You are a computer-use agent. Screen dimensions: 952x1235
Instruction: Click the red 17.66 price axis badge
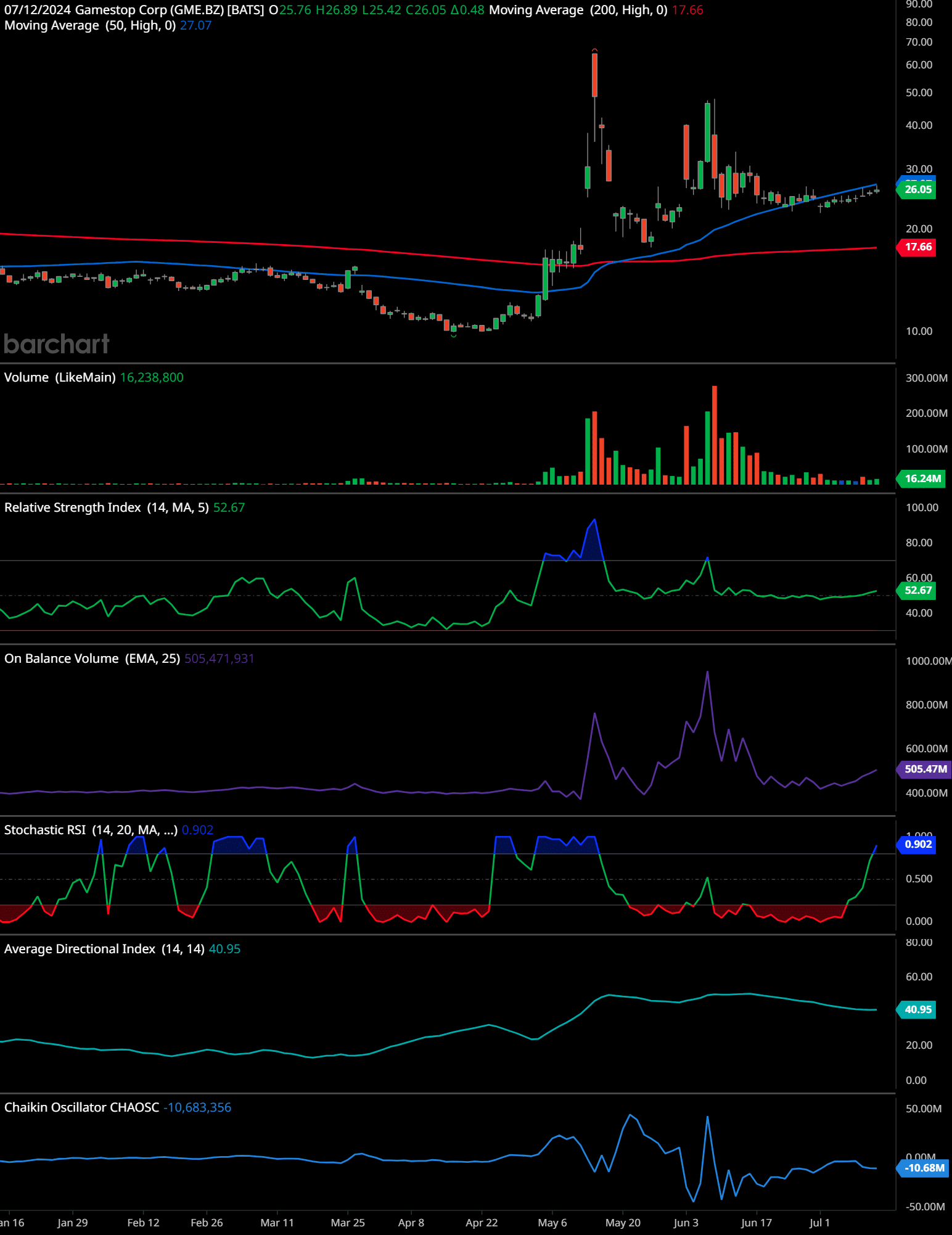coord(917,247)
